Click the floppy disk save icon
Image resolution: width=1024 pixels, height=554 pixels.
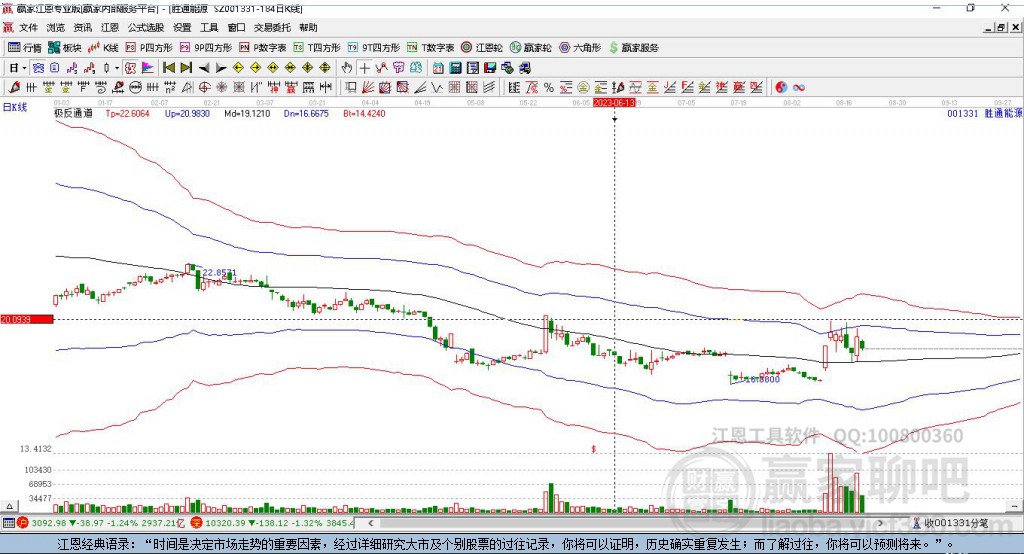pyautogui.click(x=490, y=68)
